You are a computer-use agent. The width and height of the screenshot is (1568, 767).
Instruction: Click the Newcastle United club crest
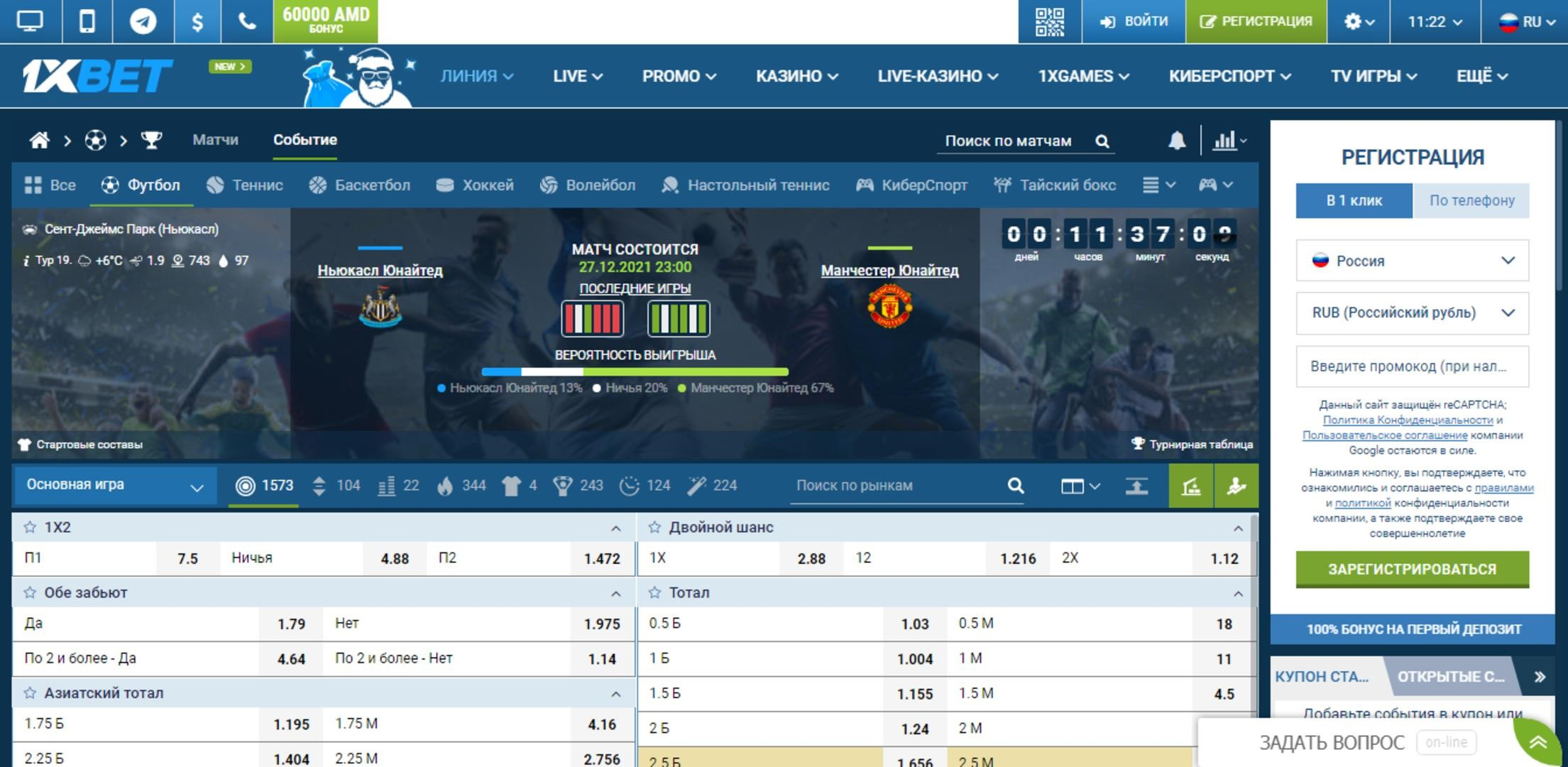coord(380,307)
